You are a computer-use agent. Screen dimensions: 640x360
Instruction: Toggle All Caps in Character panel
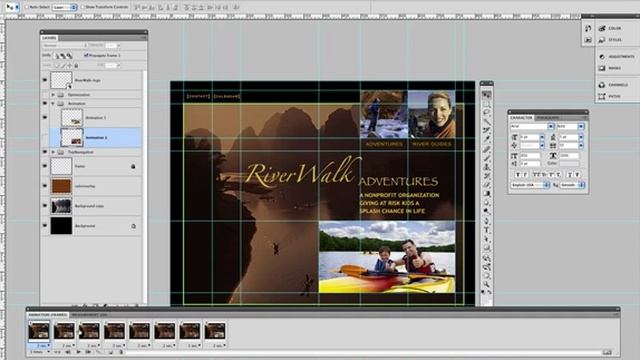pos(536,175)
